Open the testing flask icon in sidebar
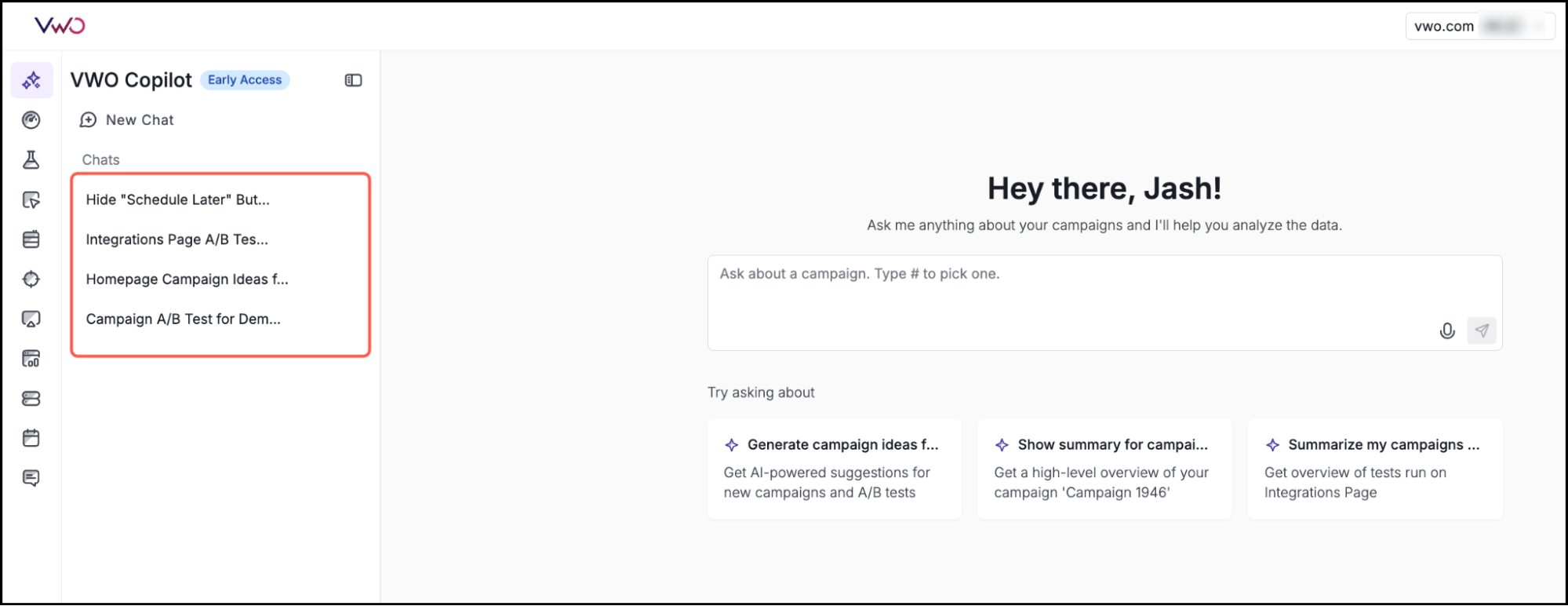The width and height of the screenshot is (1568, 606). tap(31, 160)
